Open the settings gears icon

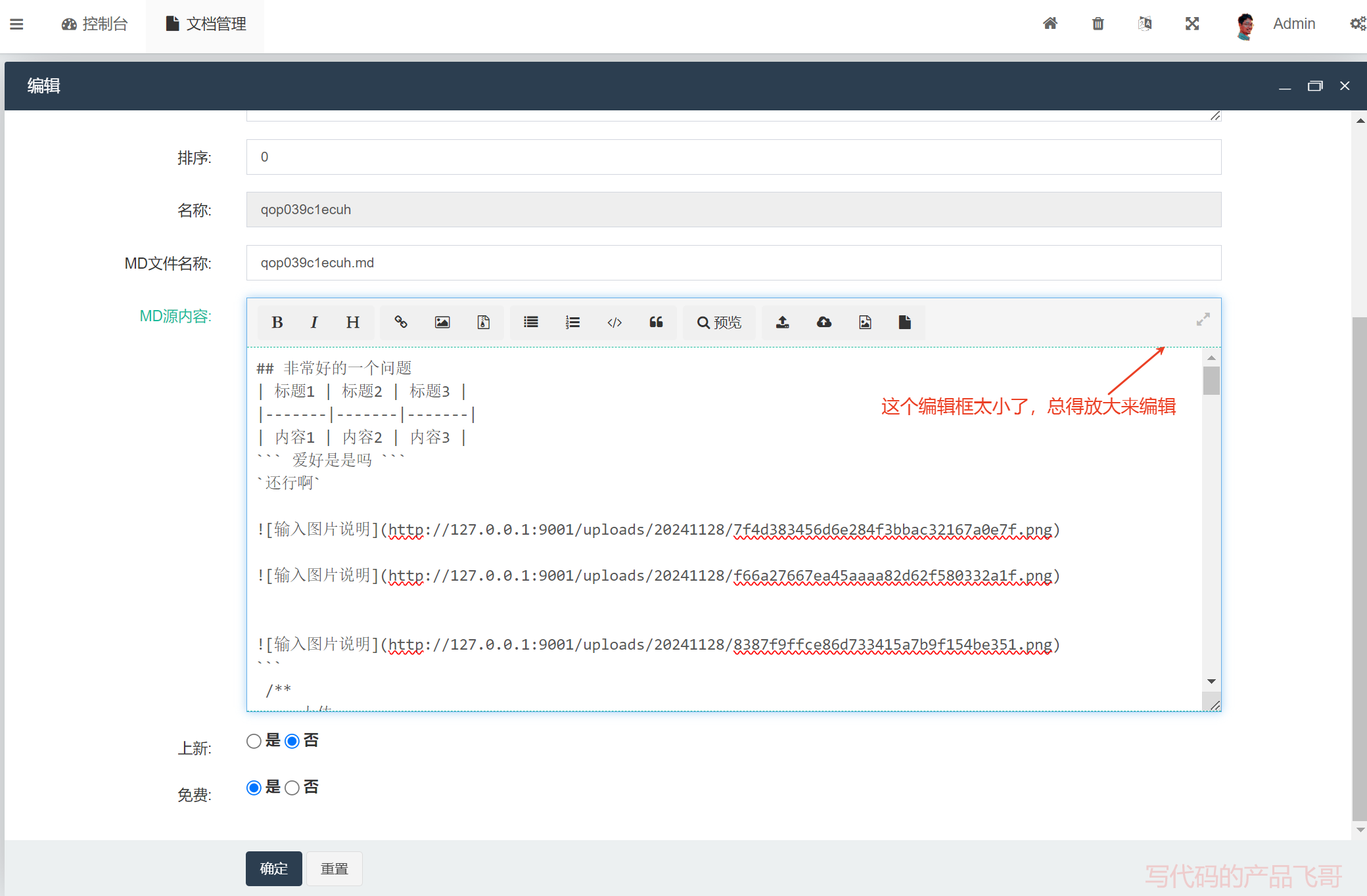(x=1358, y=24)
